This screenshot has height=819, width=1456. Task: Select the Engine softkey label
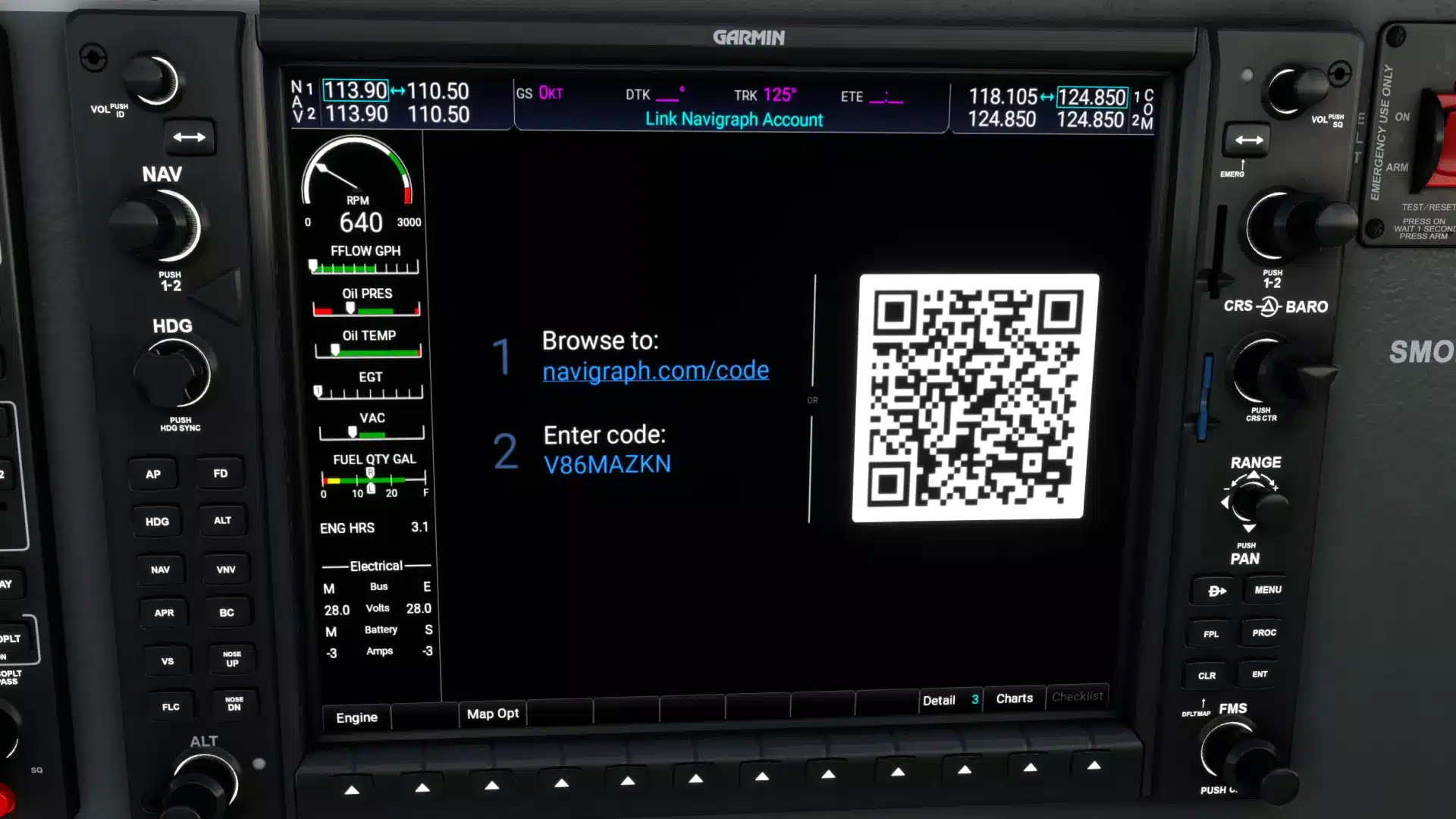coord(356,717)
